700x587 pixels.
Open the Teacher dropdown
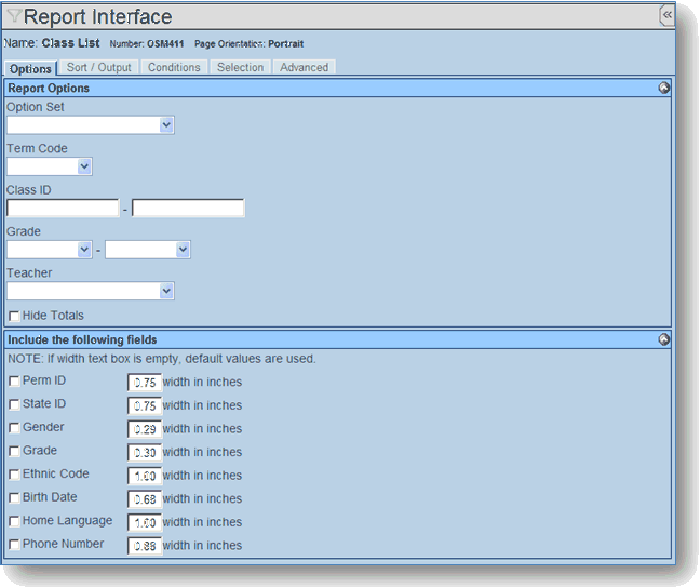[x=91, y=291]
